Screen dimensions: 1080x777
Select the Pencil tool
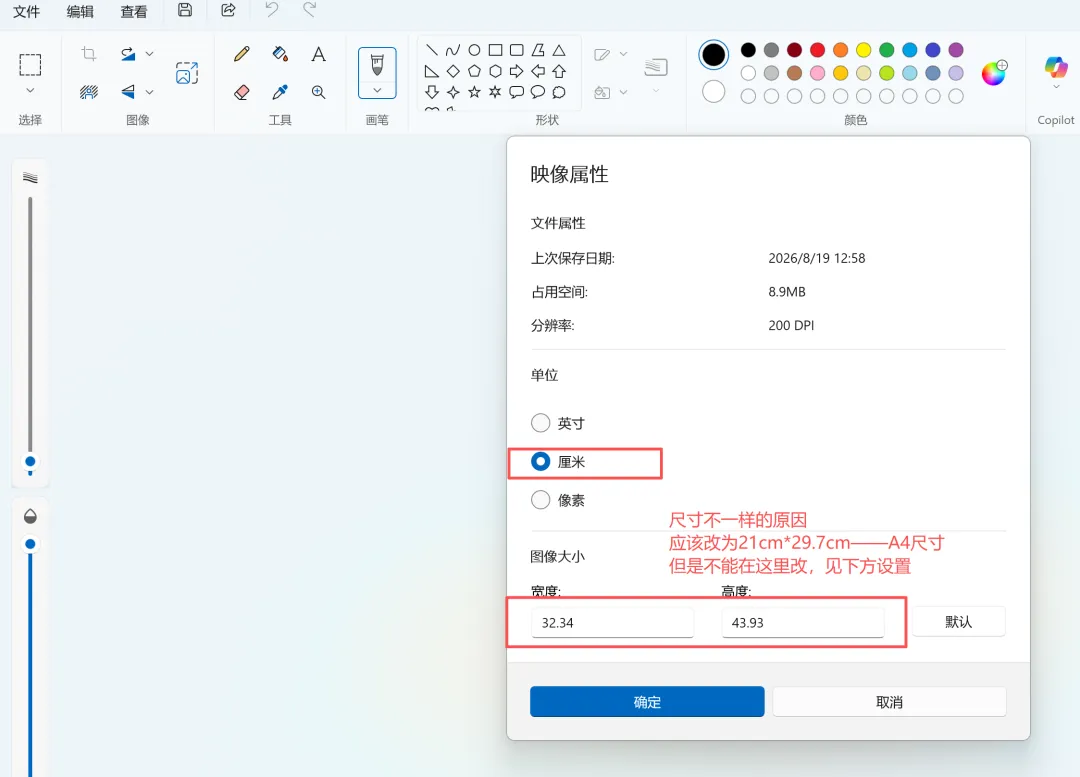pos(242,54)
